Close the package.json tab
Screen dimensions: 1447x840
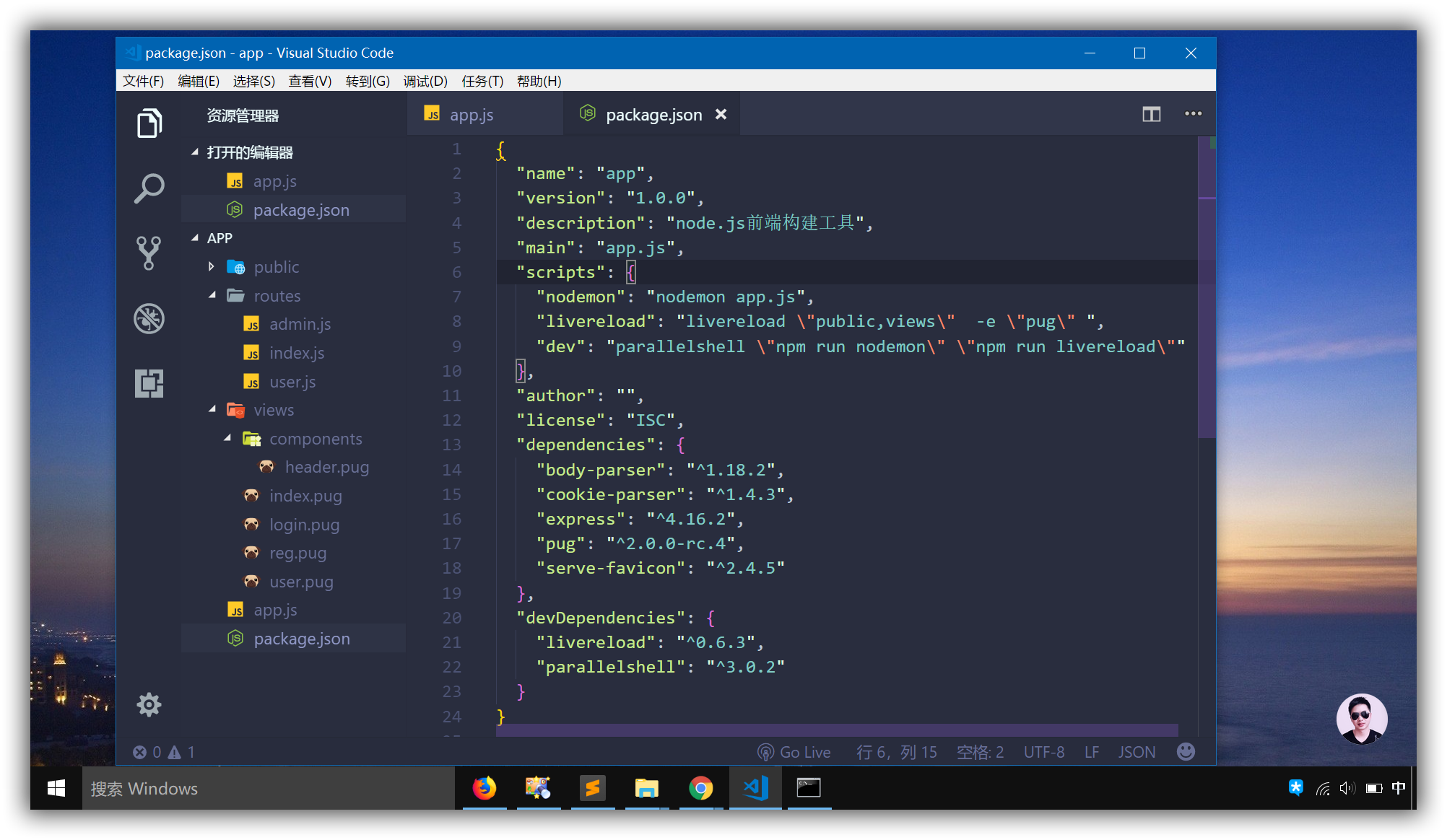point(721,115)
